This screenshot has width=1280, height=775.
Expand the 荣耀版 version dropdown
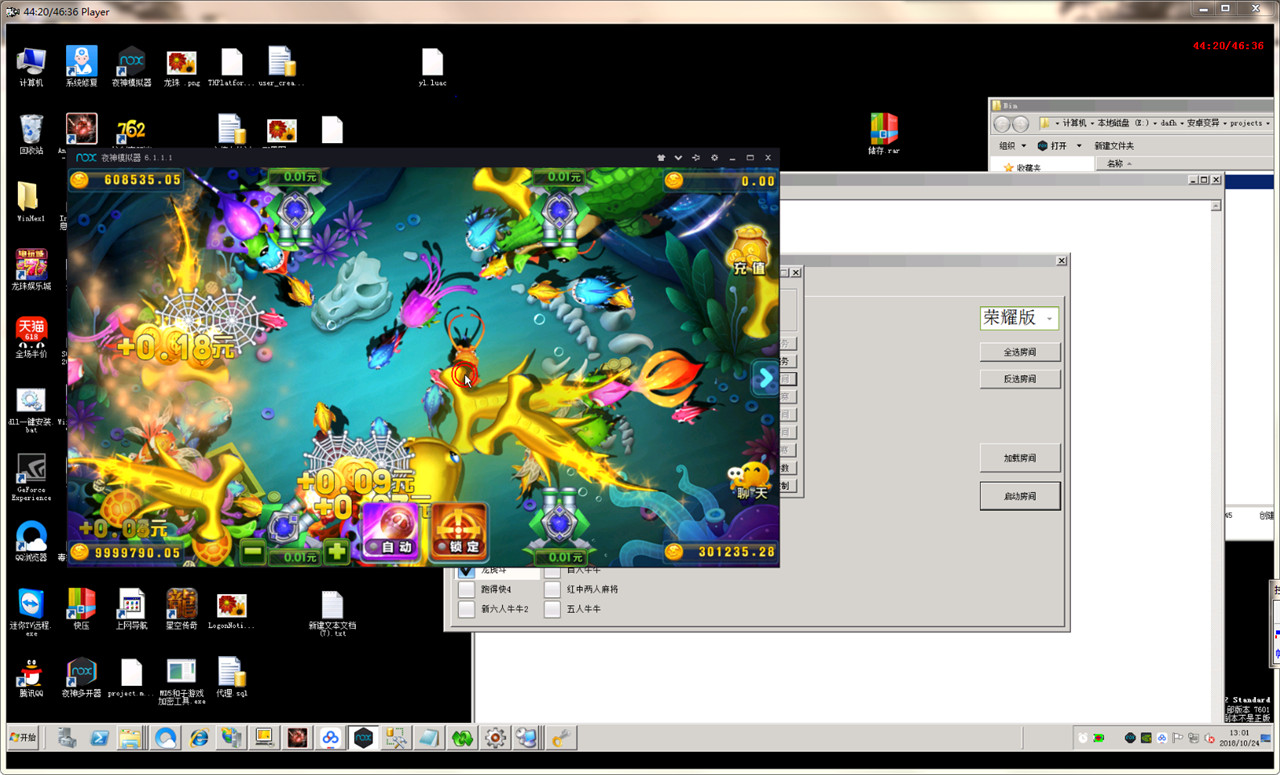coord(1049,318)
